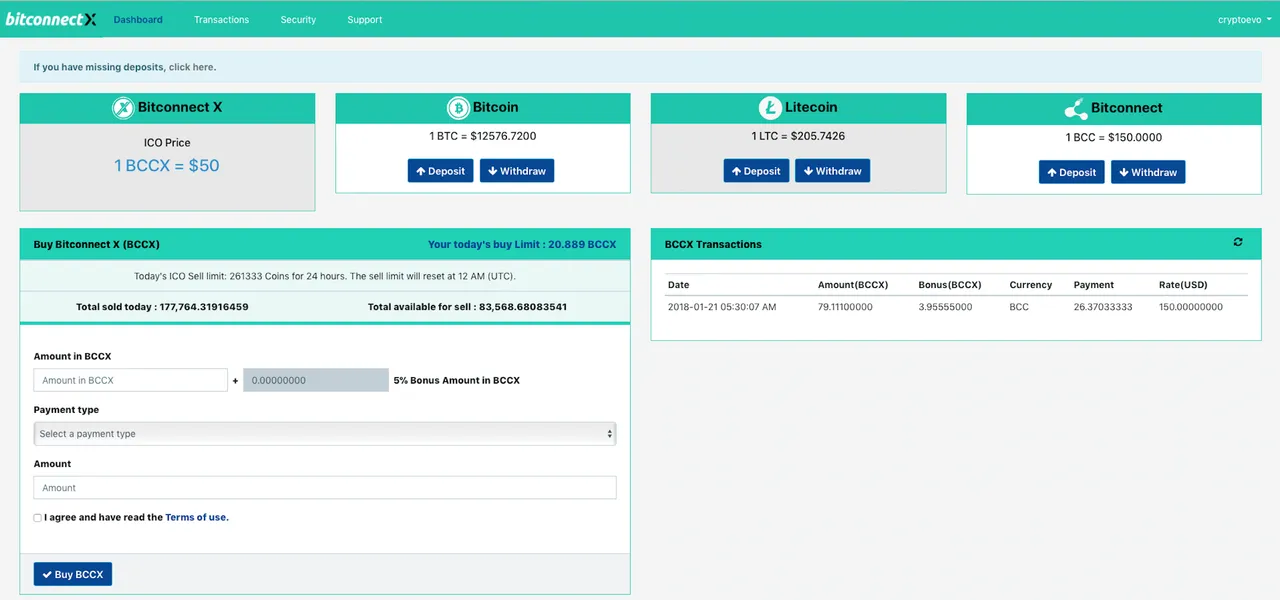Deposit Bitcoin
This screenshot has width=1280, height=600.
click(440, 171)
